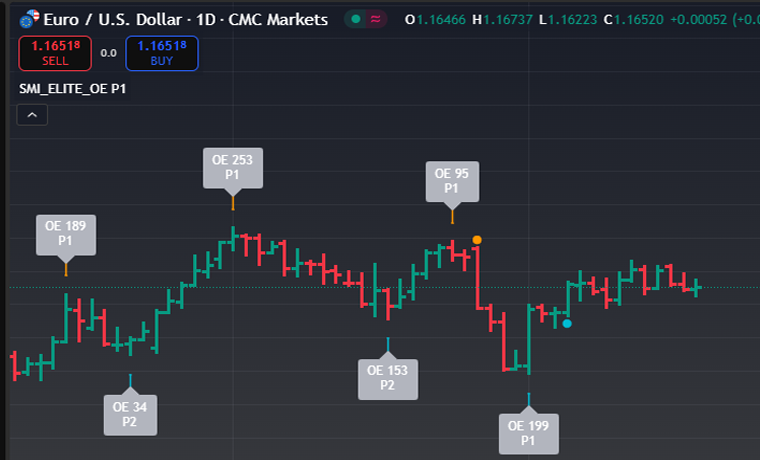
Task: Click the OE 153 P2 signal label
Action: click(387, 378)
